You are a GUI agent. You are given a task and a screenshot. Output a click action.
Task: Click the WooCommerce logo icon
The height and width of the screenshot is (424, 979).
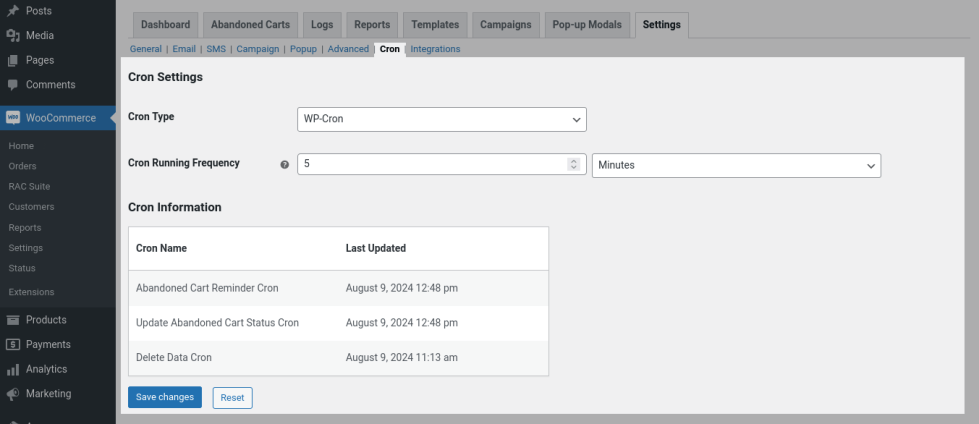point(13,118)
